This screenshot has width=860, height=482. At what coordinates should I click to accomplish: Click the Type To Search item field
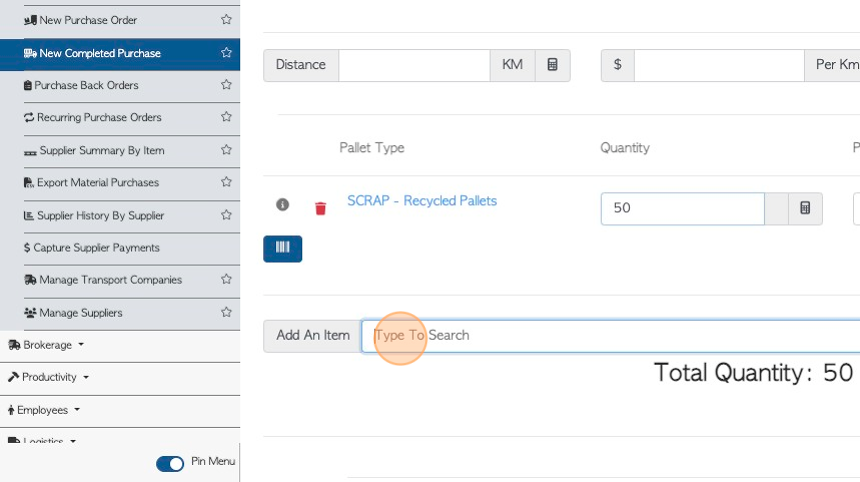point(610,336)
